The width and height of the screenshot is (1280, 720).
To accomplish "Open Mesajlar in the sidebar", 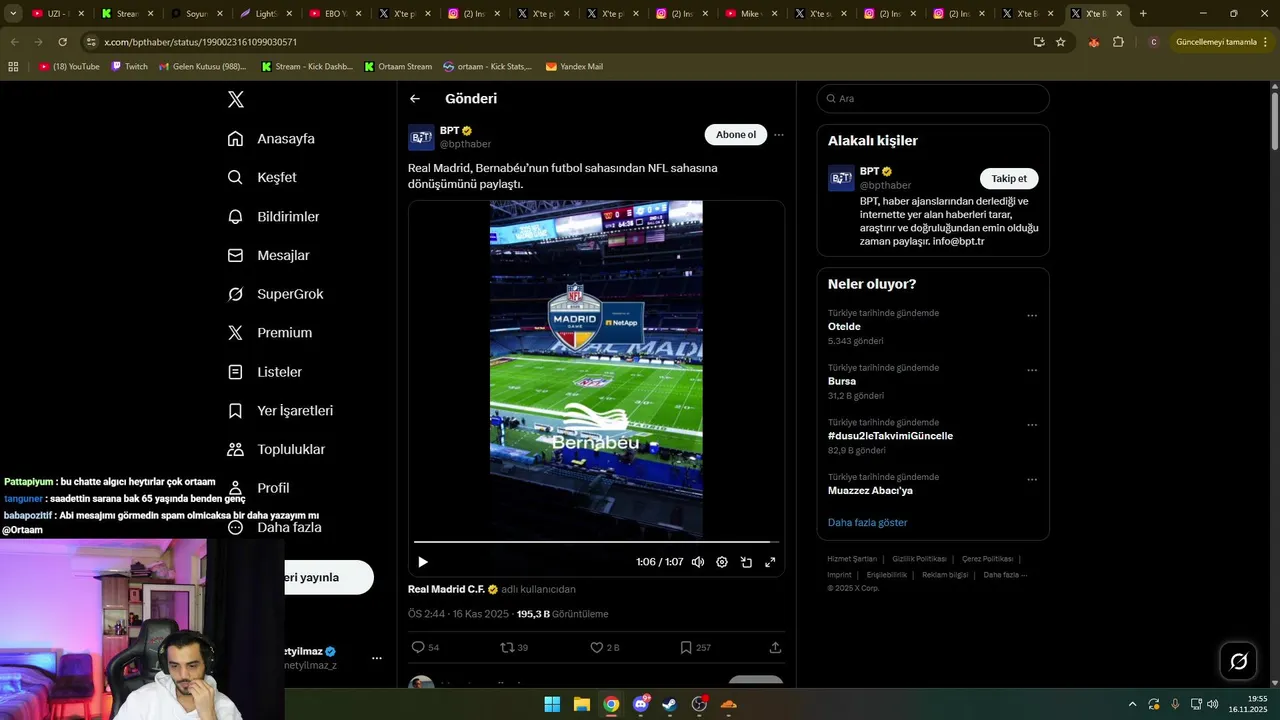I will tap(268, 255).
